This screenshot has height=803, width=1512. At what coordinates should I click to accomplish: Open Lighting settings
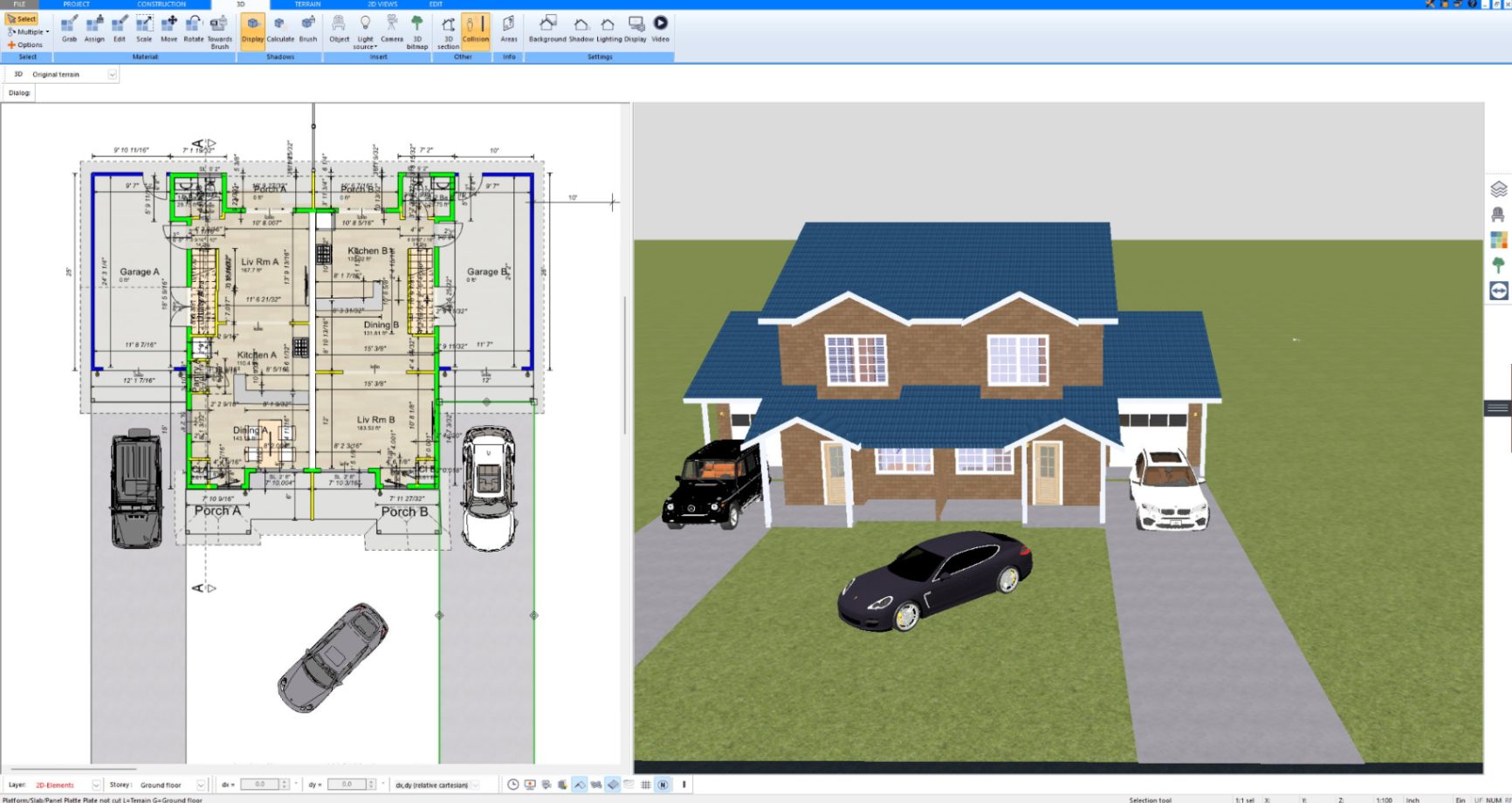click(x=609, y=29)
